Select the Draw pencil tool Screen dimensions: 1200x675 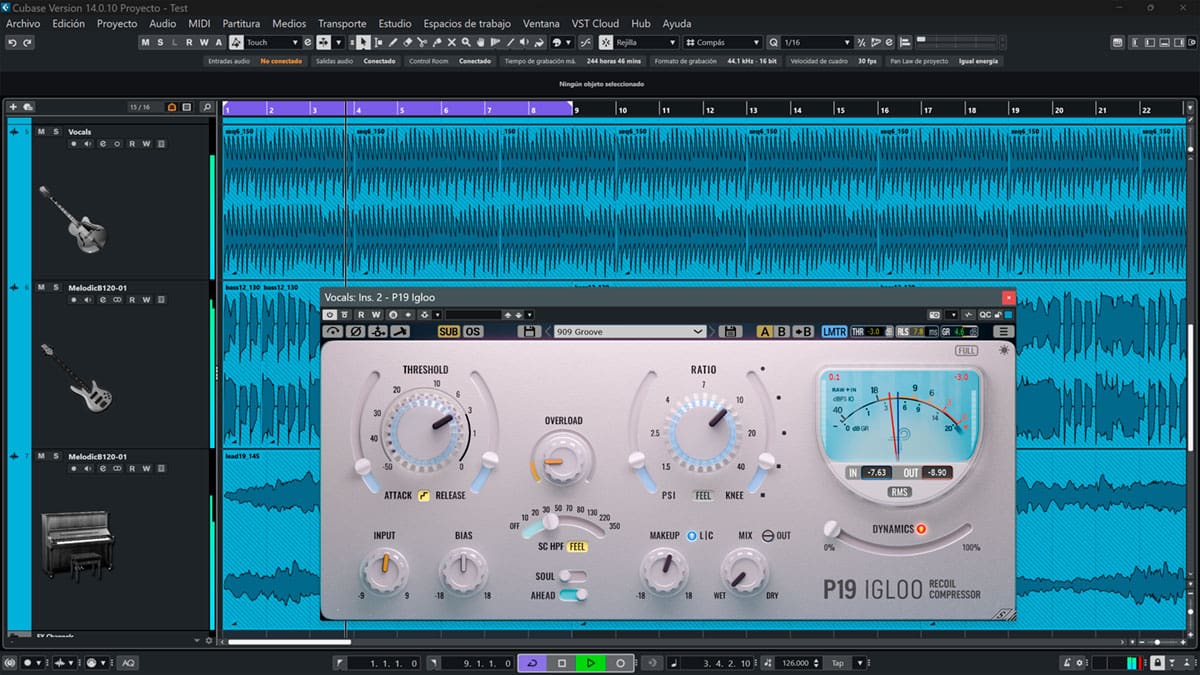click(392, 43)
